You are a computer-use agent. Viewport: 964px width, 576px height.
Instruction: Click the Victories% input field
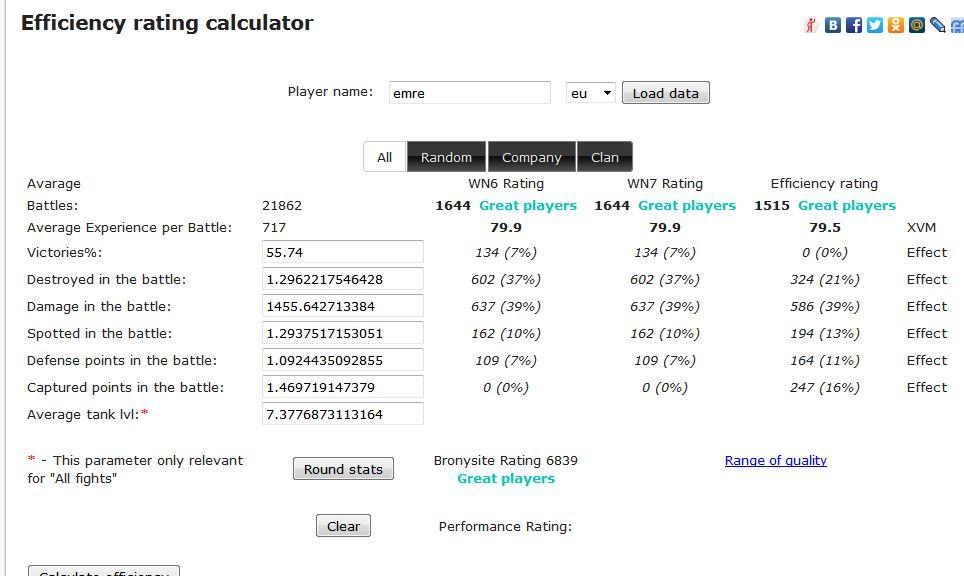click(x=342, y=252)
